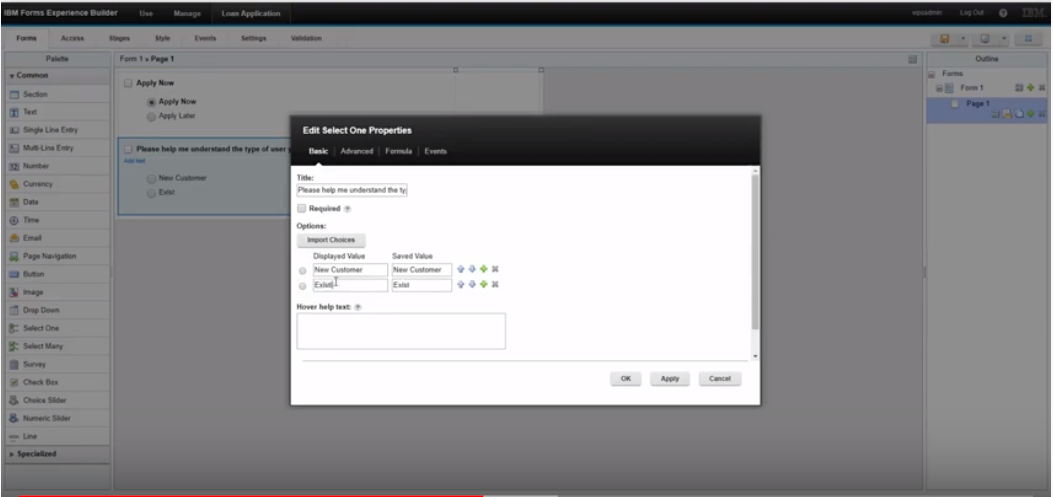Move the New Customer option up
Viewport: 1053px width, 497px height.
461,269
